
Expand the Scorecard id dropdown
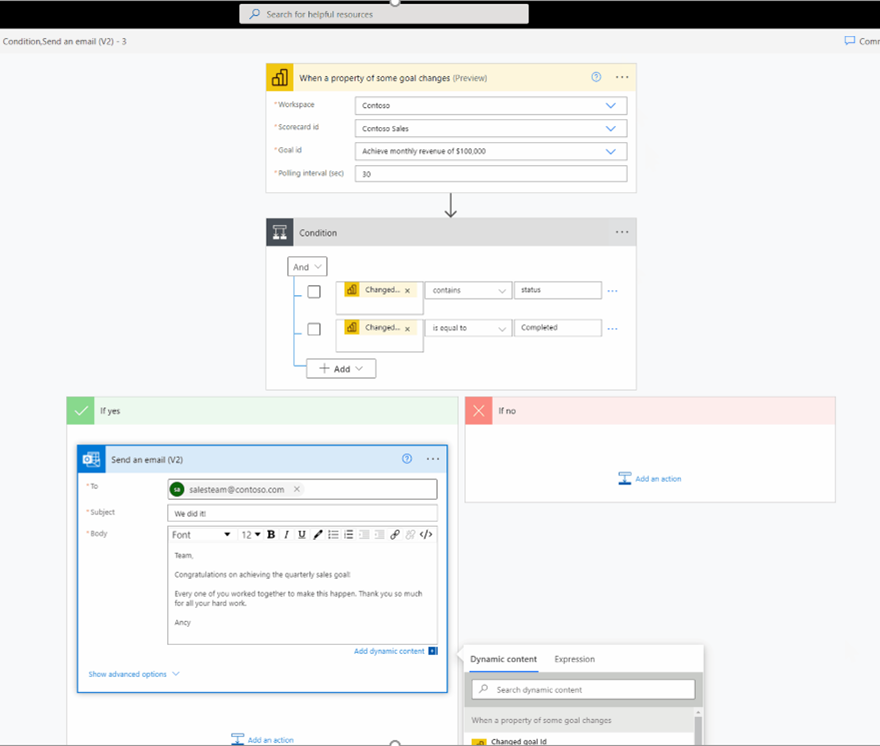[611, 129]
